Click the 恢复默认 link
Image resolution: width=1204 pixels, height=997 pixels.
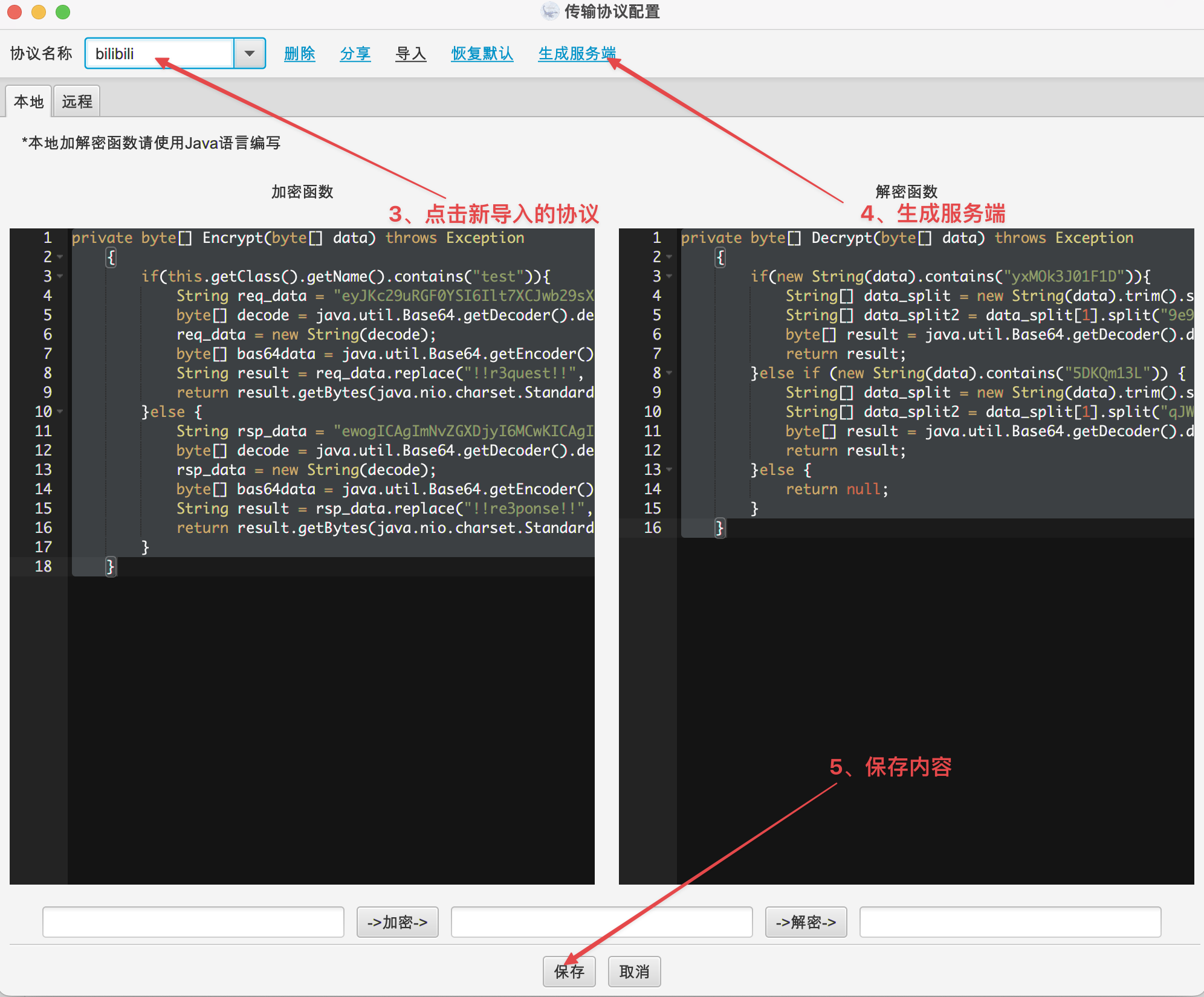[x=482, y=54]
